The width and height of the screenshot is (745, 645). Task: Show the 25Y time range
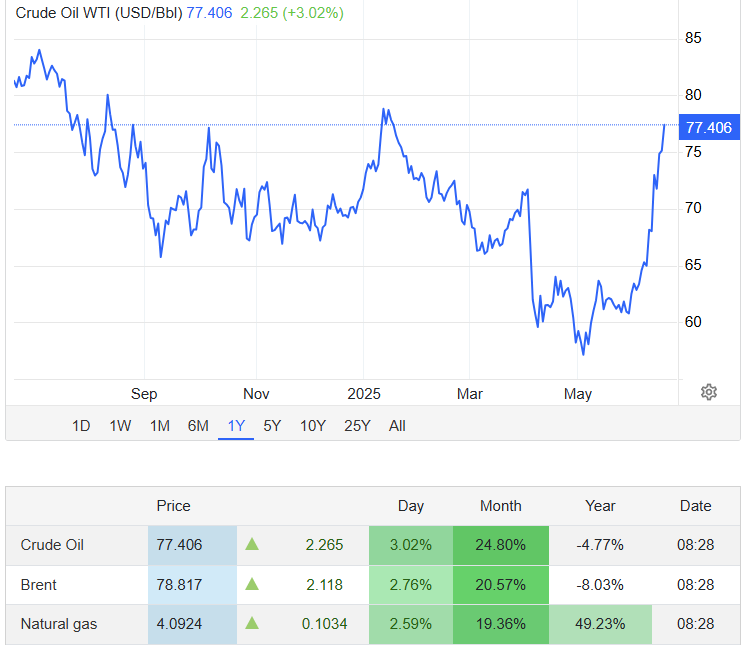pos(357,426)
